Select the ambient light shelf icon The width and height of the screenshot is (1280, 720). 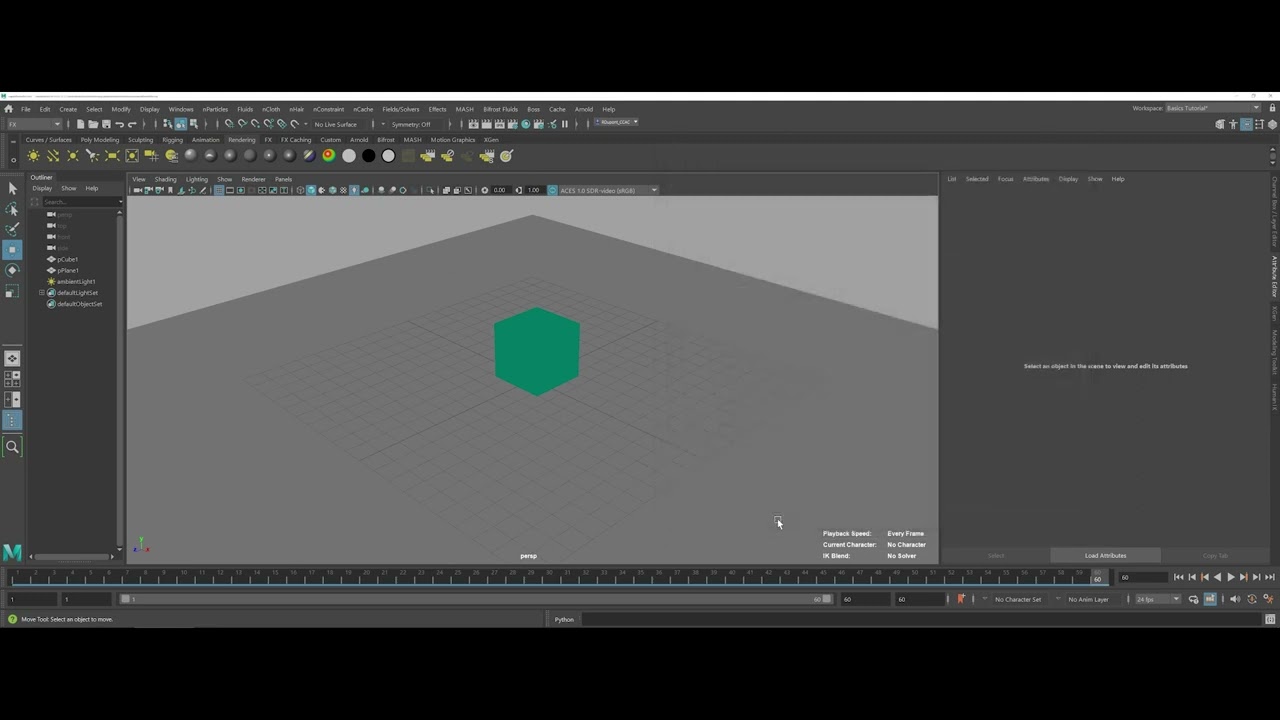coord(34,156)
